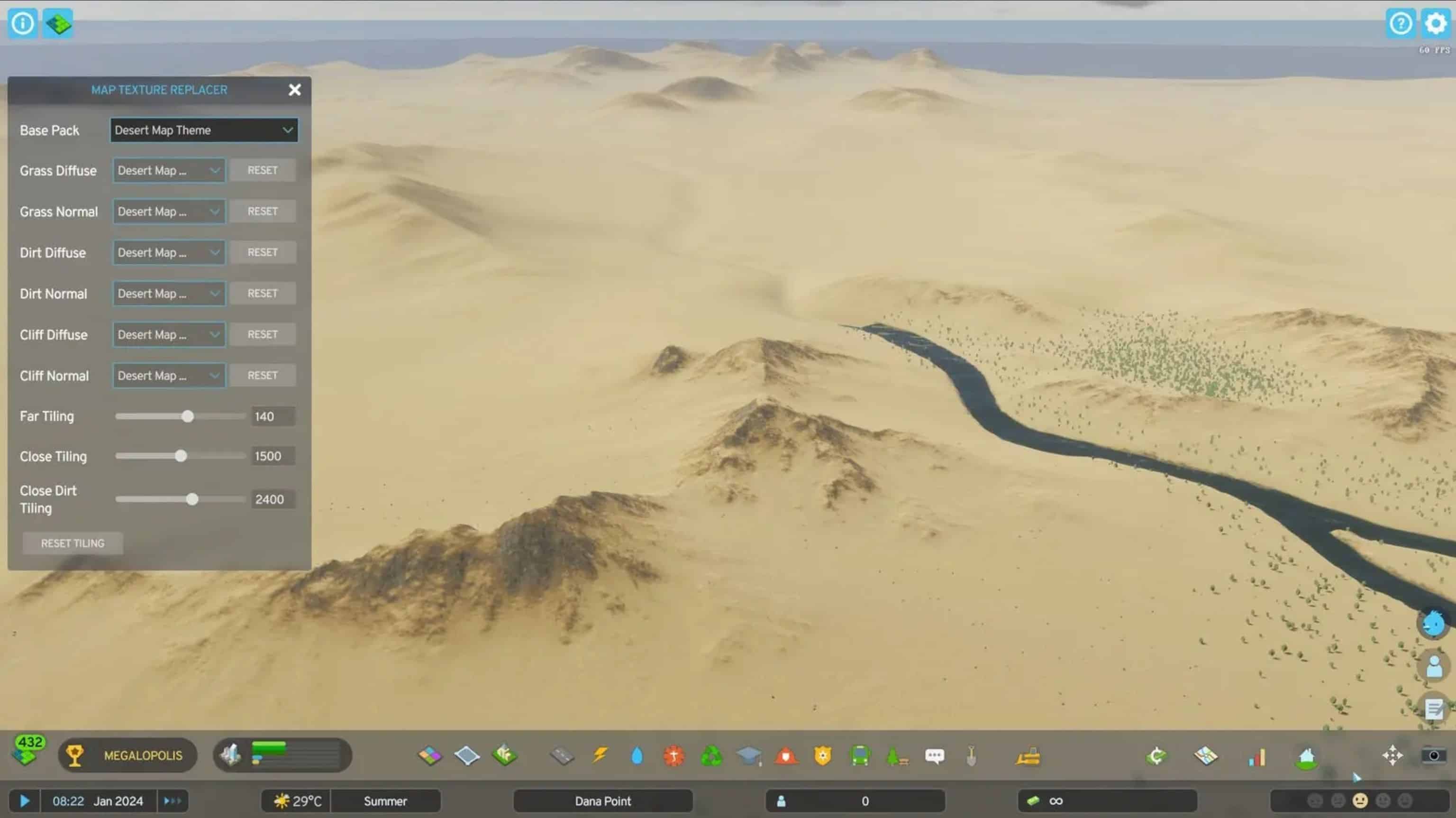Click the Far Tiling slider handle
The width and height of the screenshot is (1456, 818).
click(x=188, y=417)
